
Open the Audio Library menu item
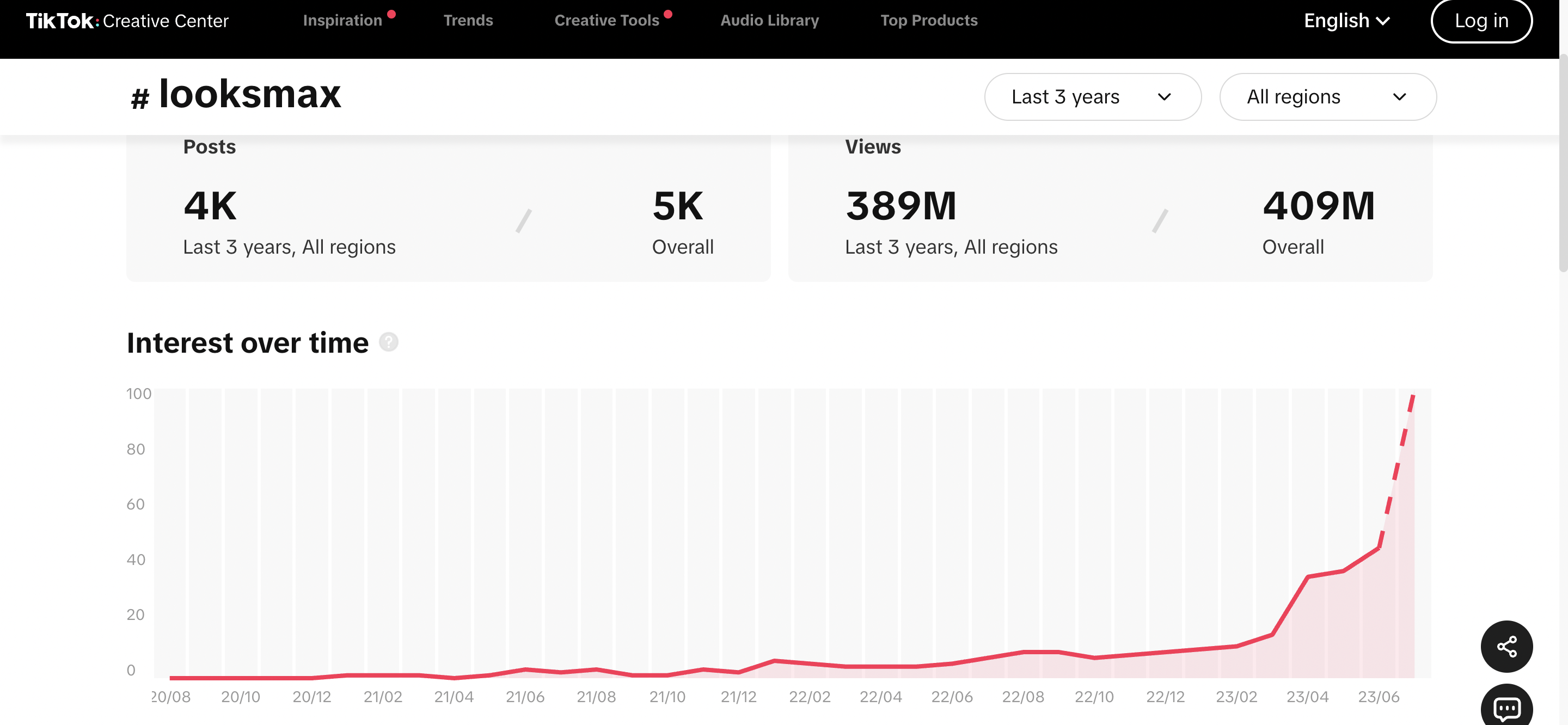tap(769, 21)
